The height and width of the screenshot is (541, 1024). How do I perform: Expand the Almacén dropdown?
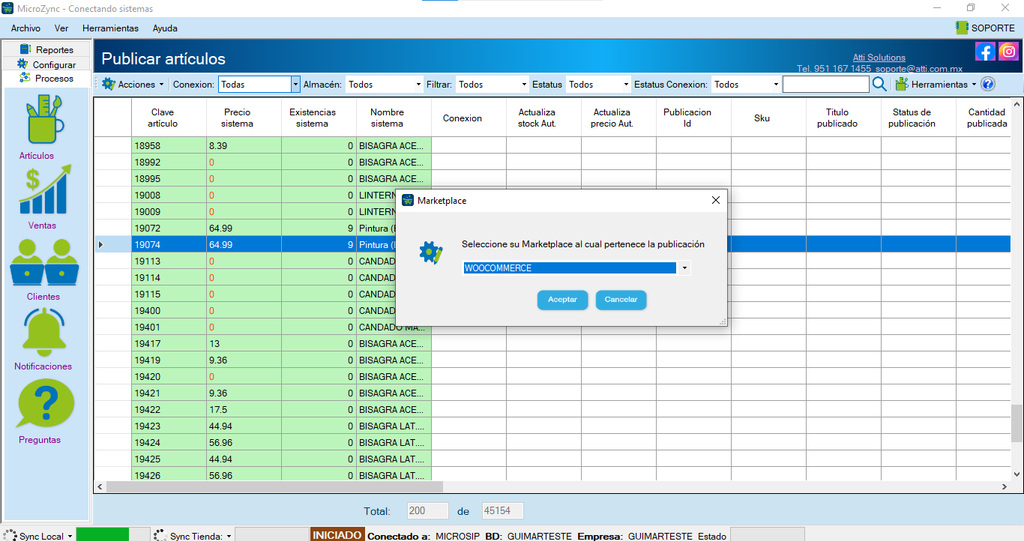tap(418, 84)
